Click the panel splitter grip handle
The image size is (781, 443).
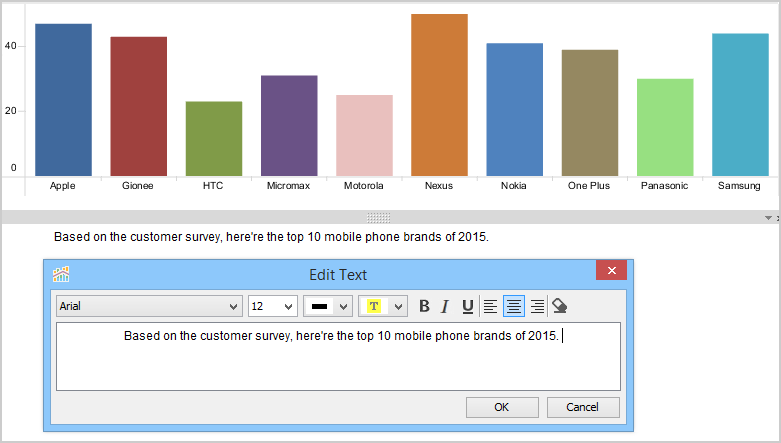[x=379, y=218]
